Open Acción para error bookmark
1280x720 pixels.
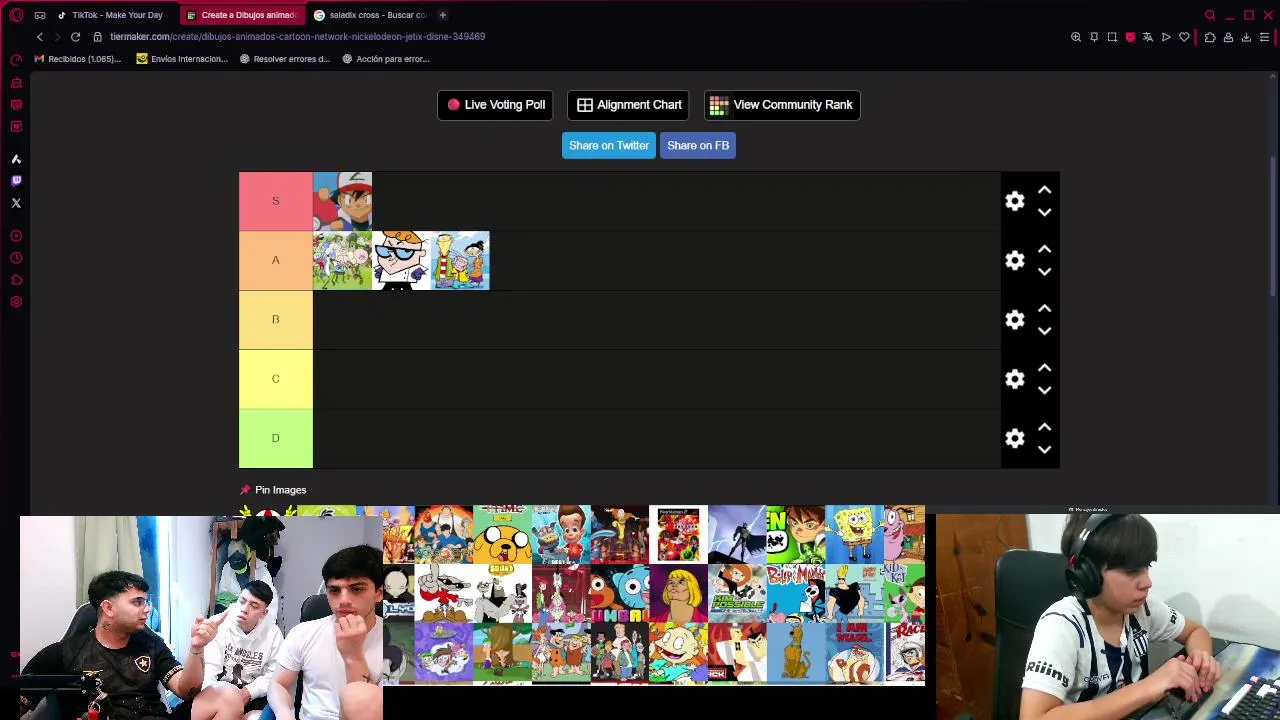(x=386, y=59)
